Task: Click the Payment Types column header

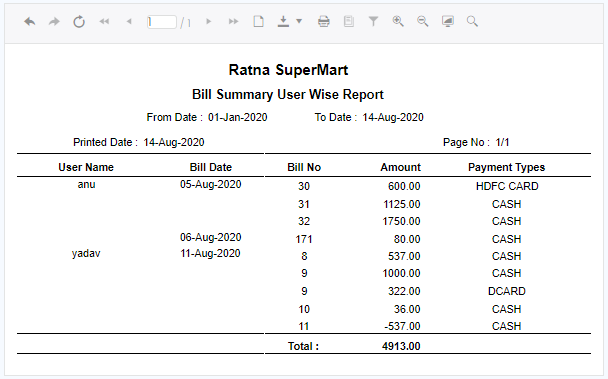Action: point(506,167)
